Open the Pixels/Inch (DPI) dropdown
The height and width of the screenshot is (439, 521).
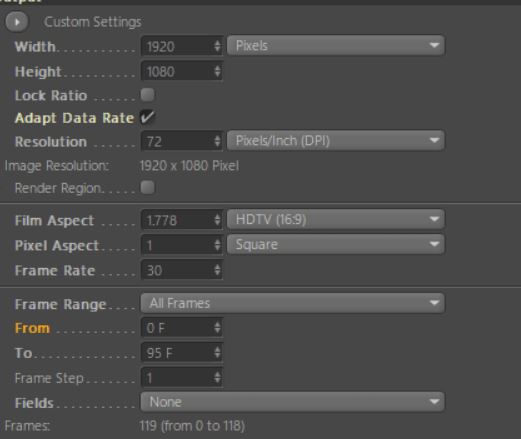tap(336, 140)
